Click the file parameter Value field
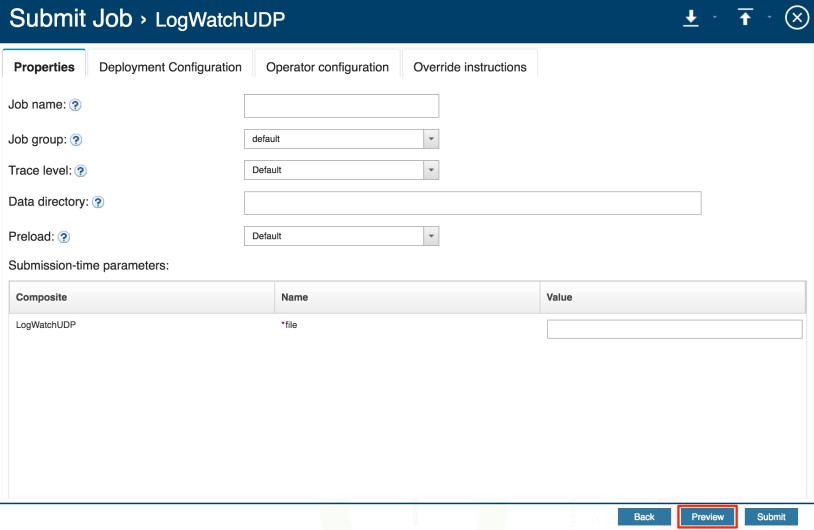The width and height of the screenshot is (814, 530). (674, 329)
